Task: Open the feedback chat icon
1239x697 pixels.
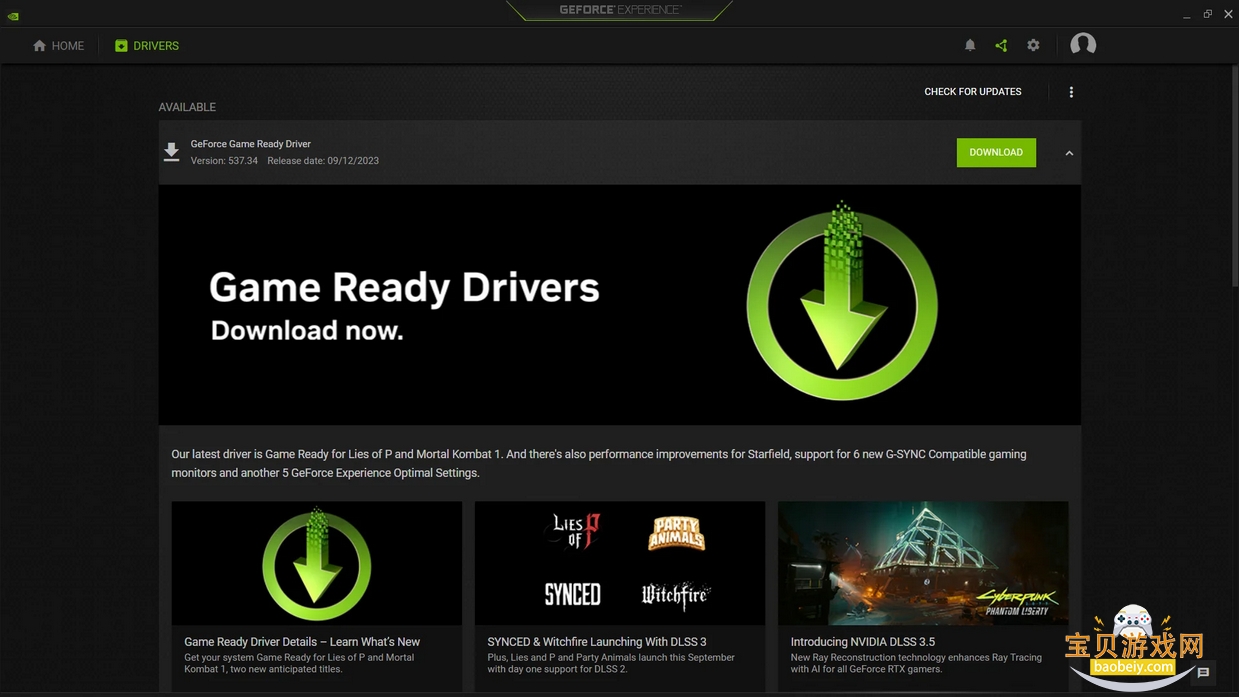Action: [1203, 673]
